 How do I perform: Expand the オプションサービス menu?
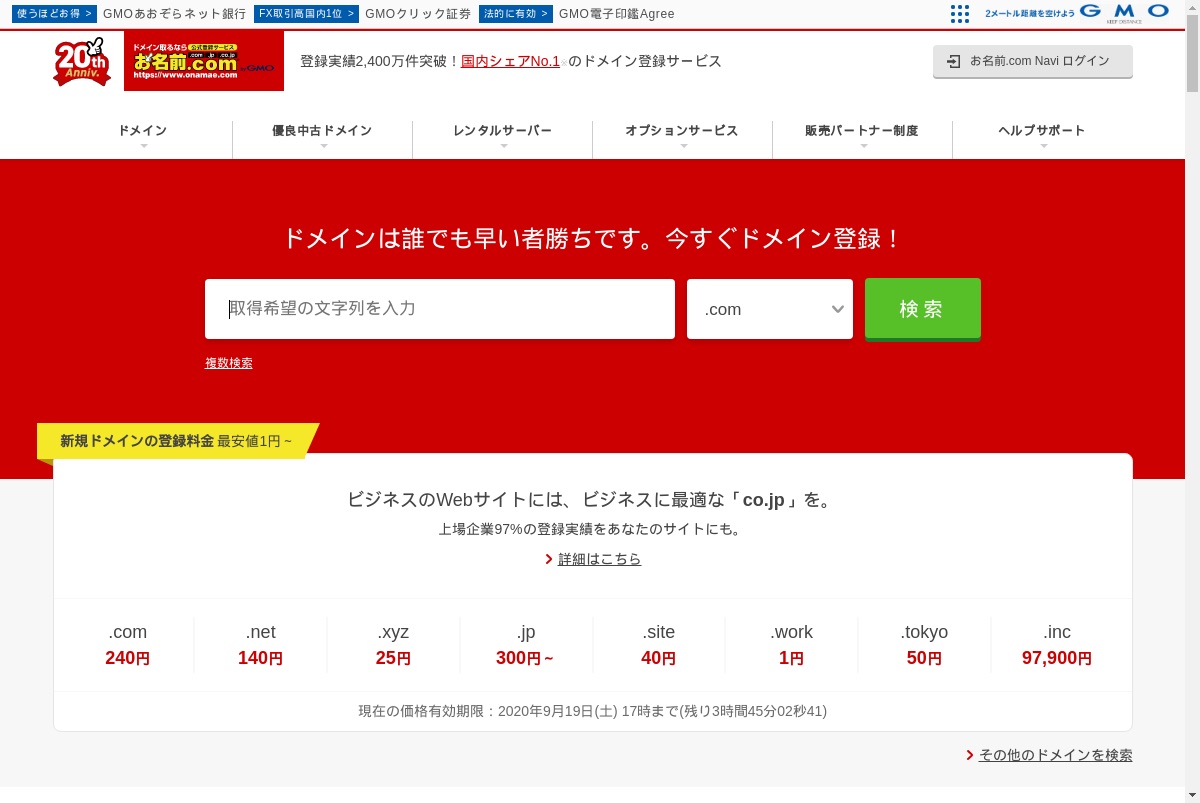pyautogui.click(x=682, y=135)
